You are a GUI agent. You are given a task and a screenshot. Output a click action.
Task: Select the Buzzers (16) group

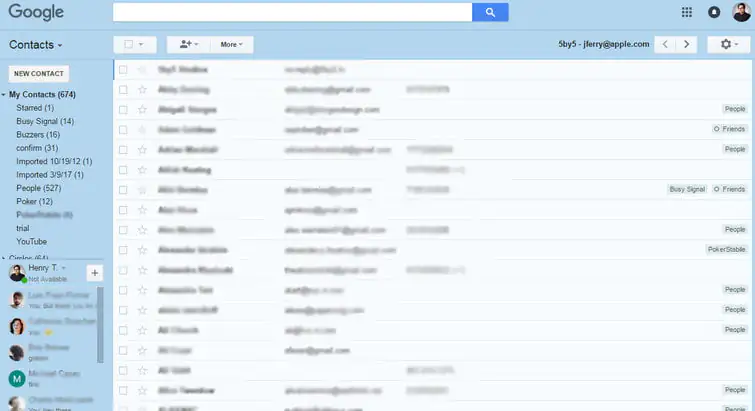click(x=38, y=135)
